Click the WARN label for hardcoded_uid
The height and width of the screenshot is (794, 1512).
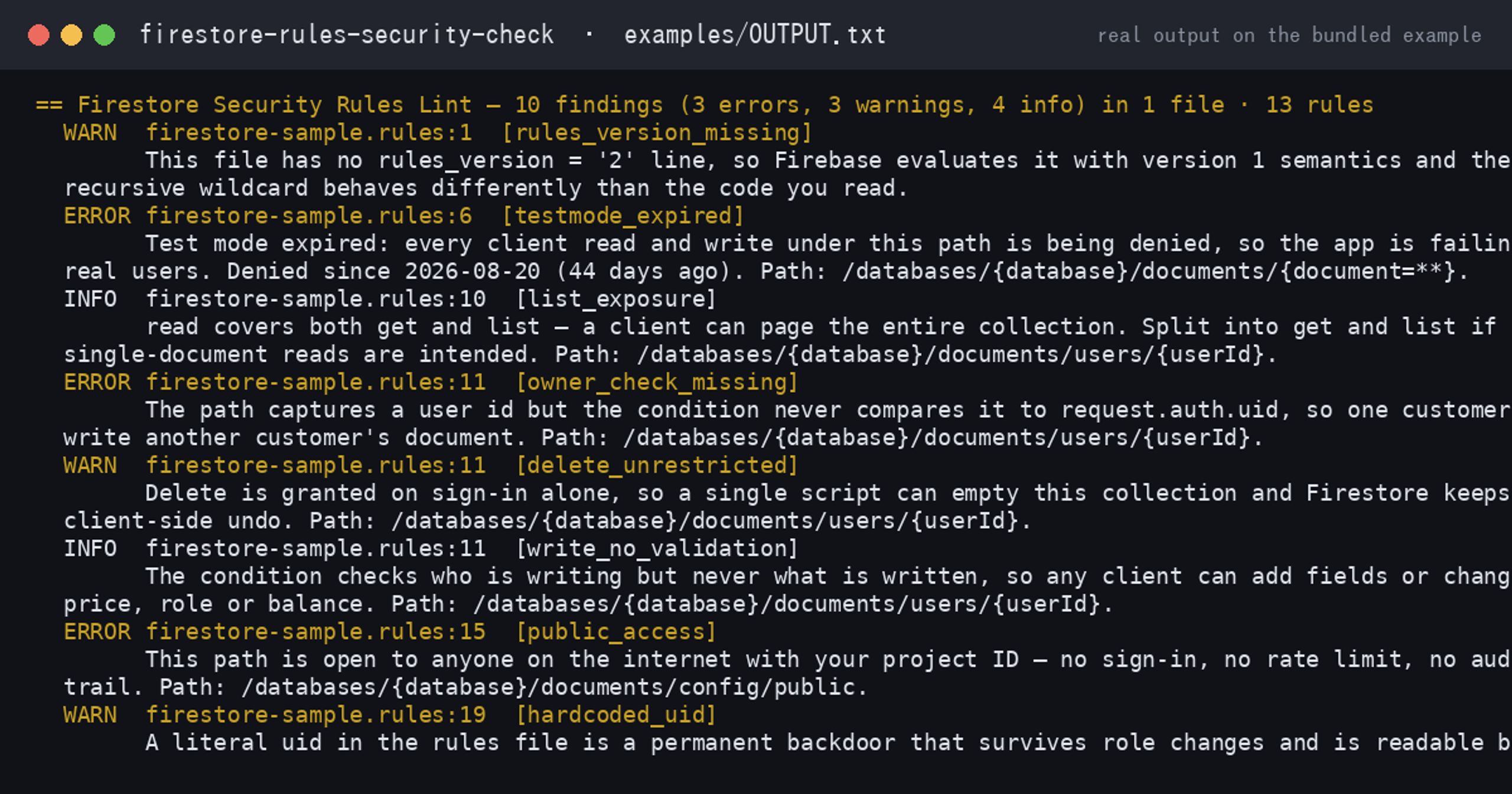tap(90, 716)
